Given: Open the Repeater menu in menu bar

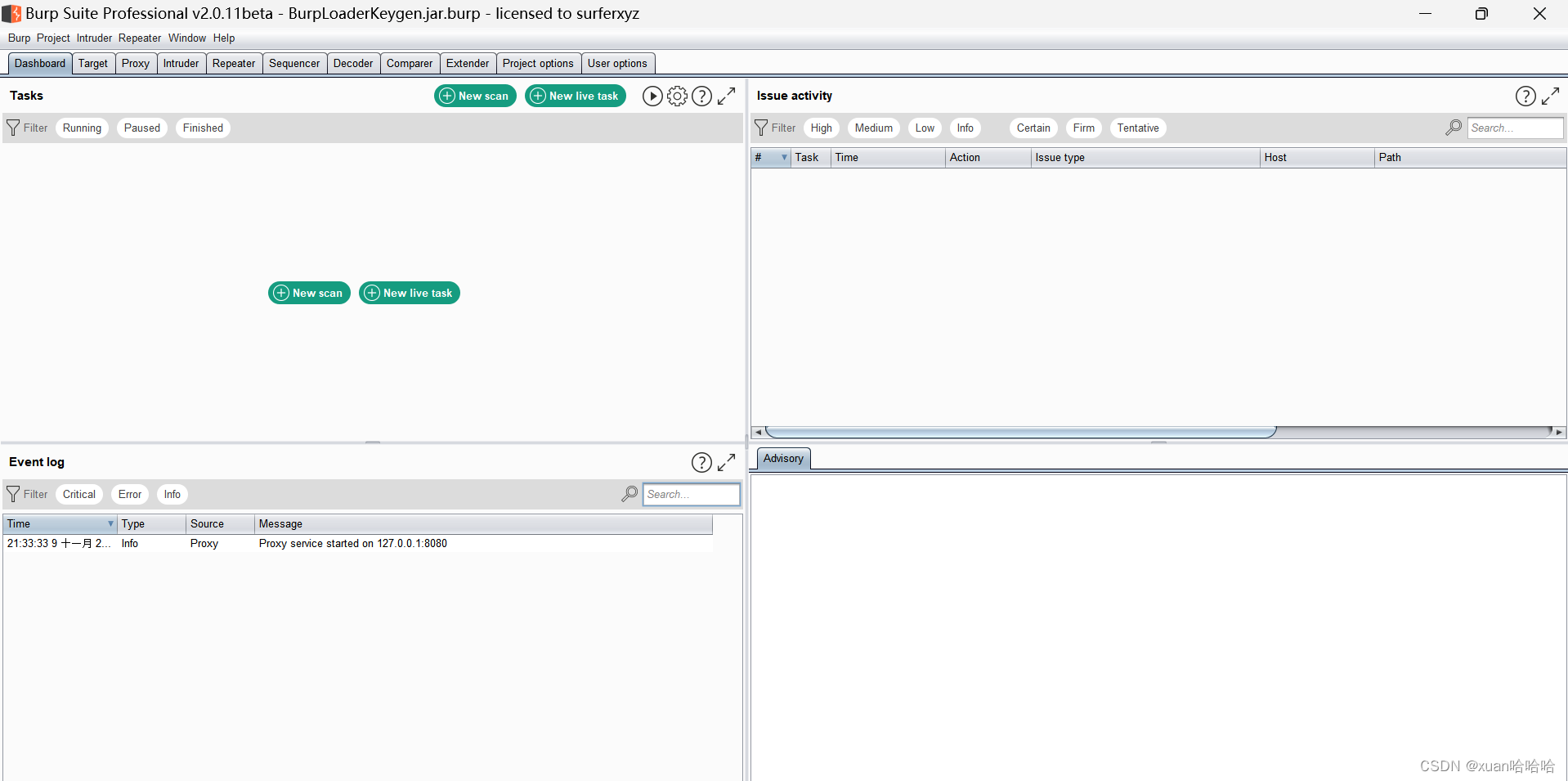Looking at the screenshot, I should [140, 38].
